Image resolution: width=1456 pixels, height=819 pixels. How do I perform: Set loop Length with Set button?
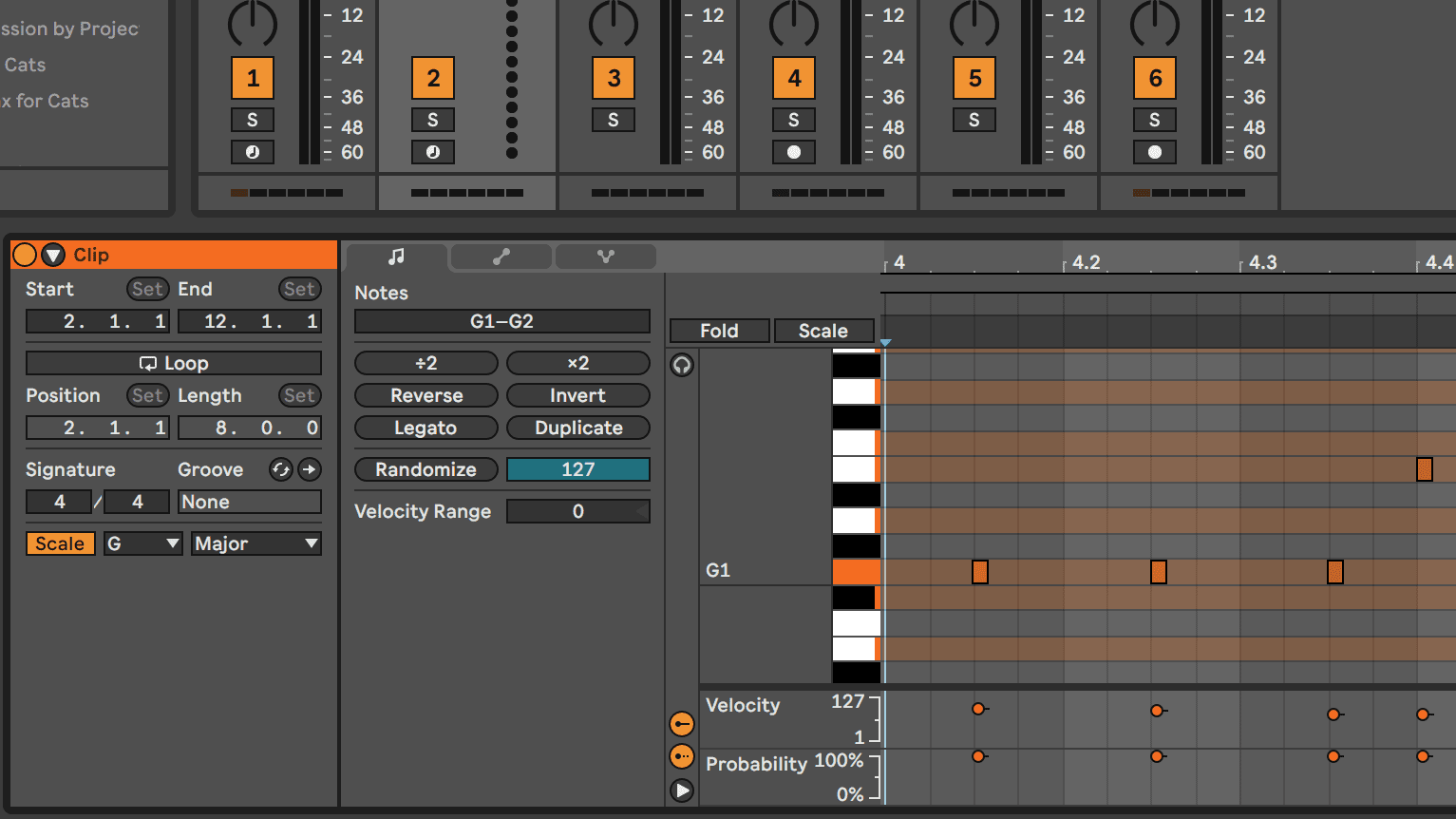[x=299, y=395]
